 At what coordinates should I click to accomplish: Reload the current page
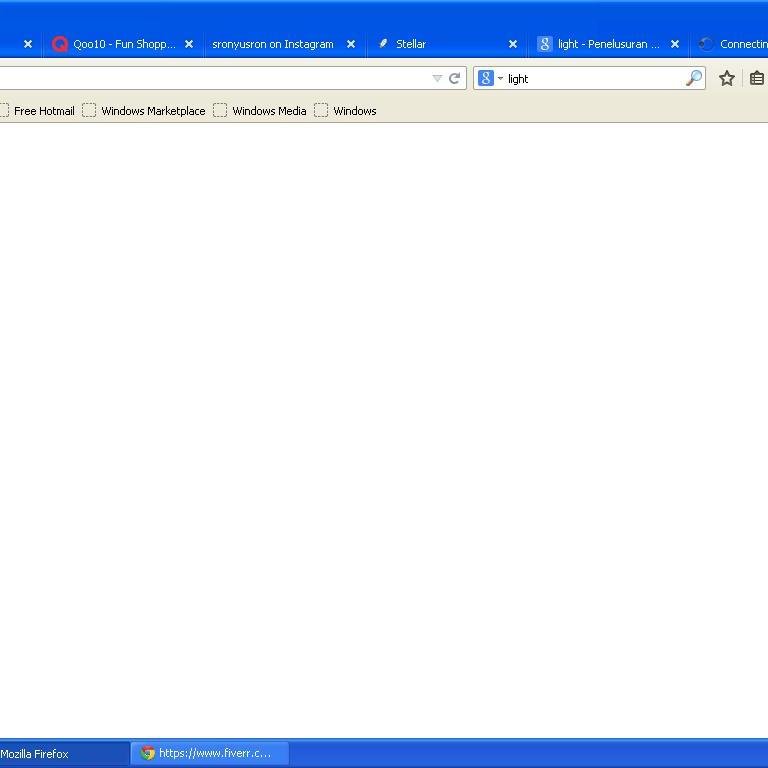point(455,78)
